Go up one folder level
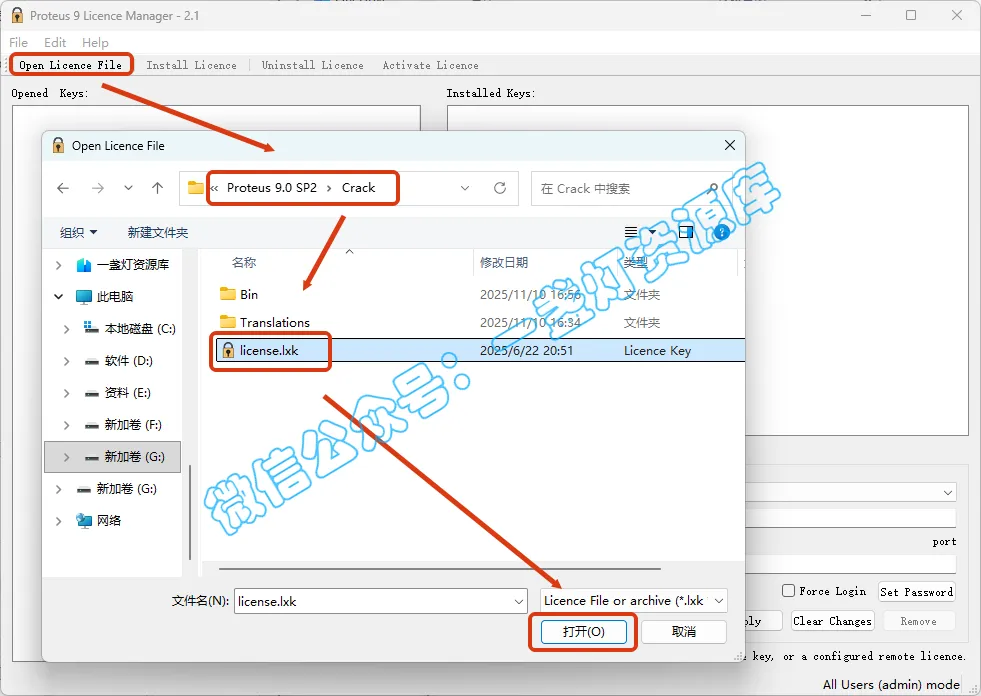The height and width of the screenshot is (696, 981). (158, 188)
